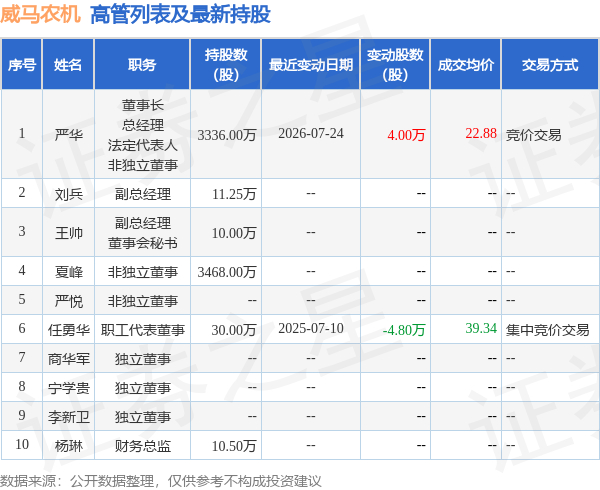Click the name 任勇华
Image resolution: width=600 pixels, height=490 pixels.
[x=68, y=330]
